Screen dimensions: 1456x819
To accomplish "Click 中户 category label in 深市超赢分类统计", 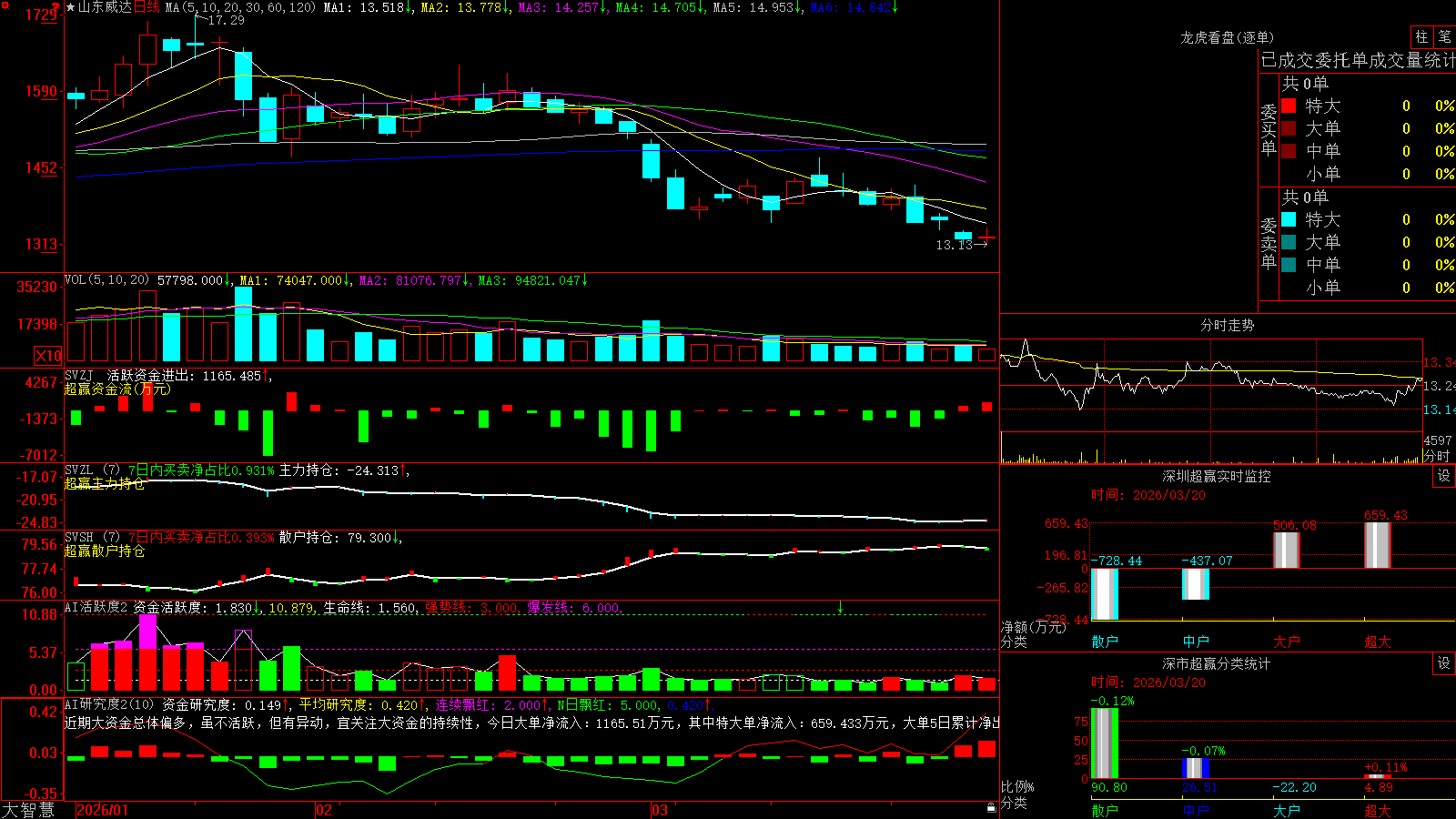I will click(x=1196, y=810).
